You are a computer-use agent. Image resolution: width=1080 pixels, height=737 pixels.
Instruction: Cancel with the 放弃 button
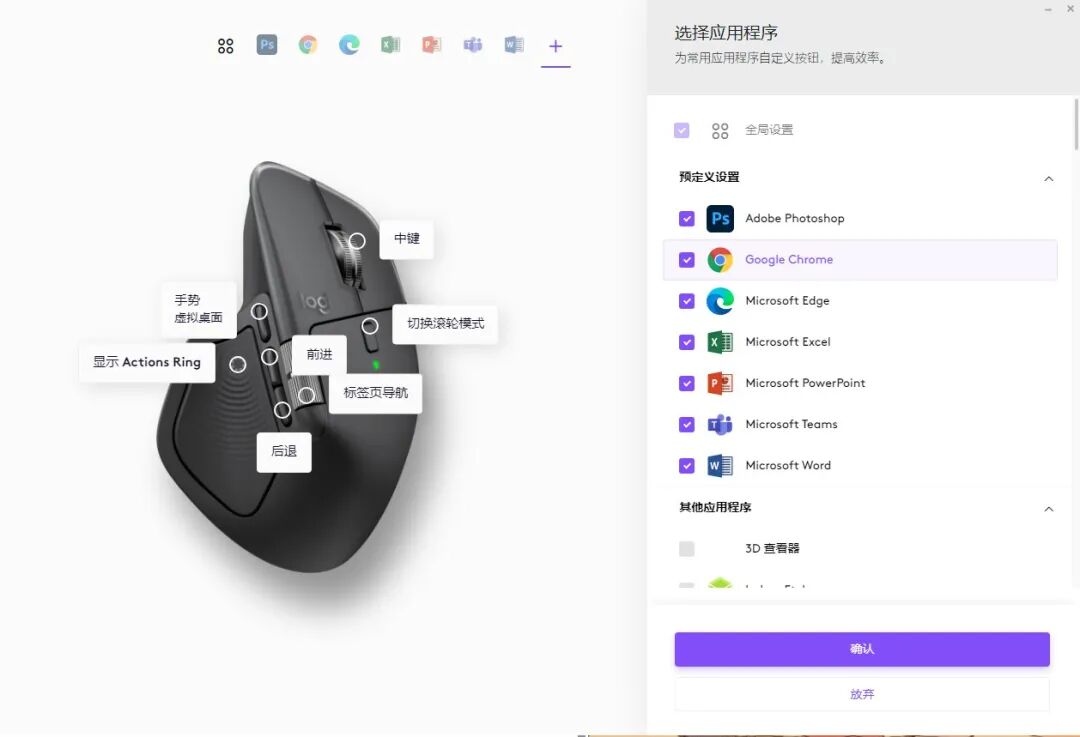(862, 694)
